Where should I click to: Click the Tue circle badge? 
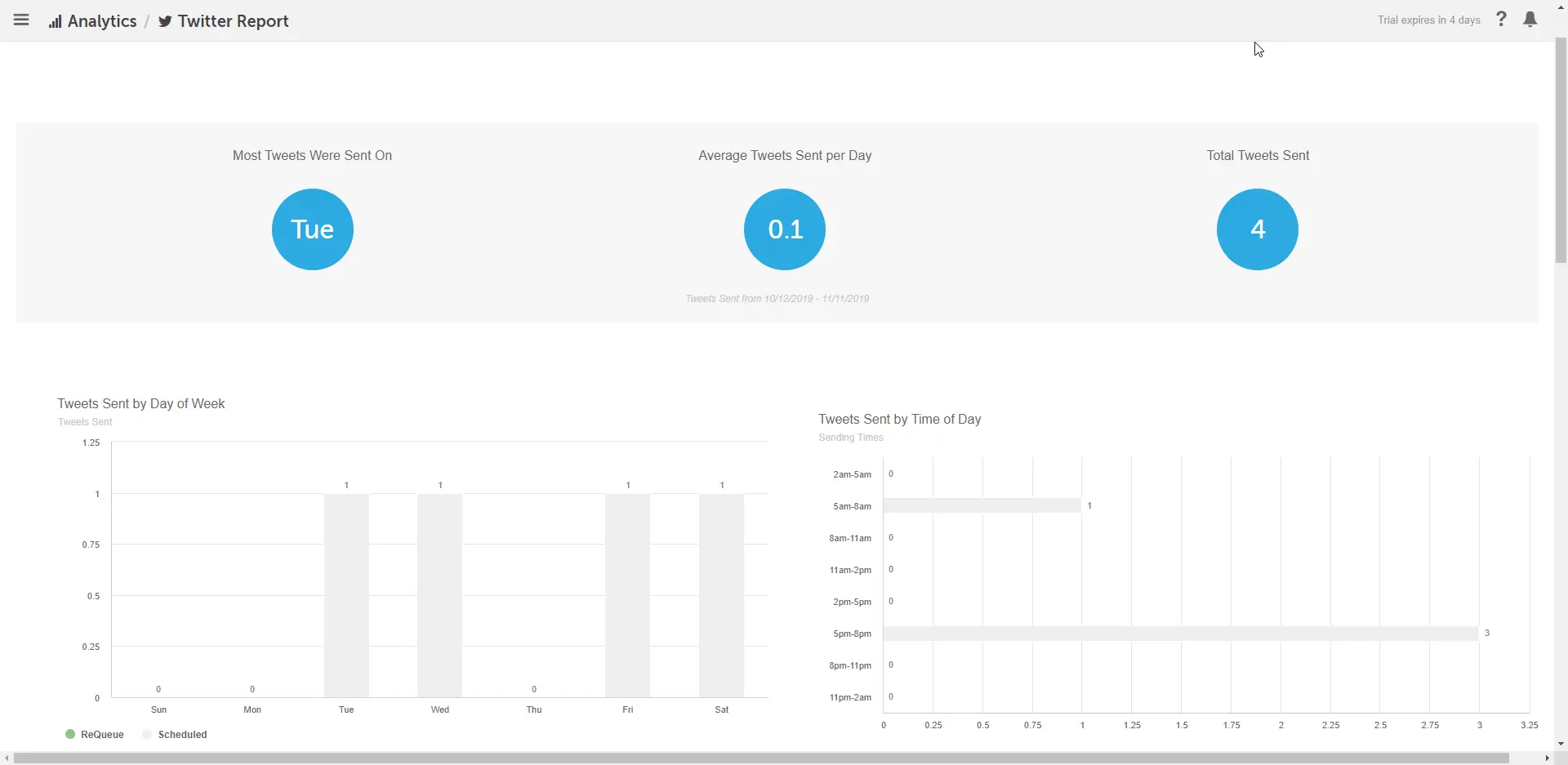tap(312, 229)
